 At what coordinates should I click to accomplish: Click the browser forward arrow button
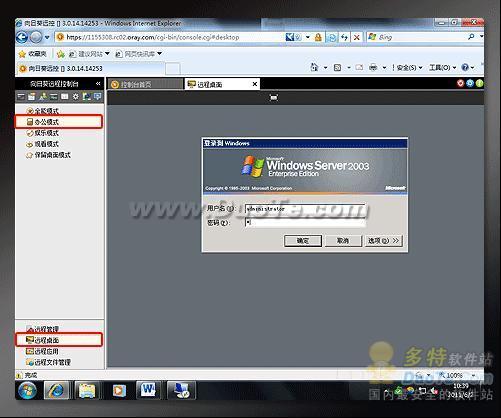coord(36,37)
